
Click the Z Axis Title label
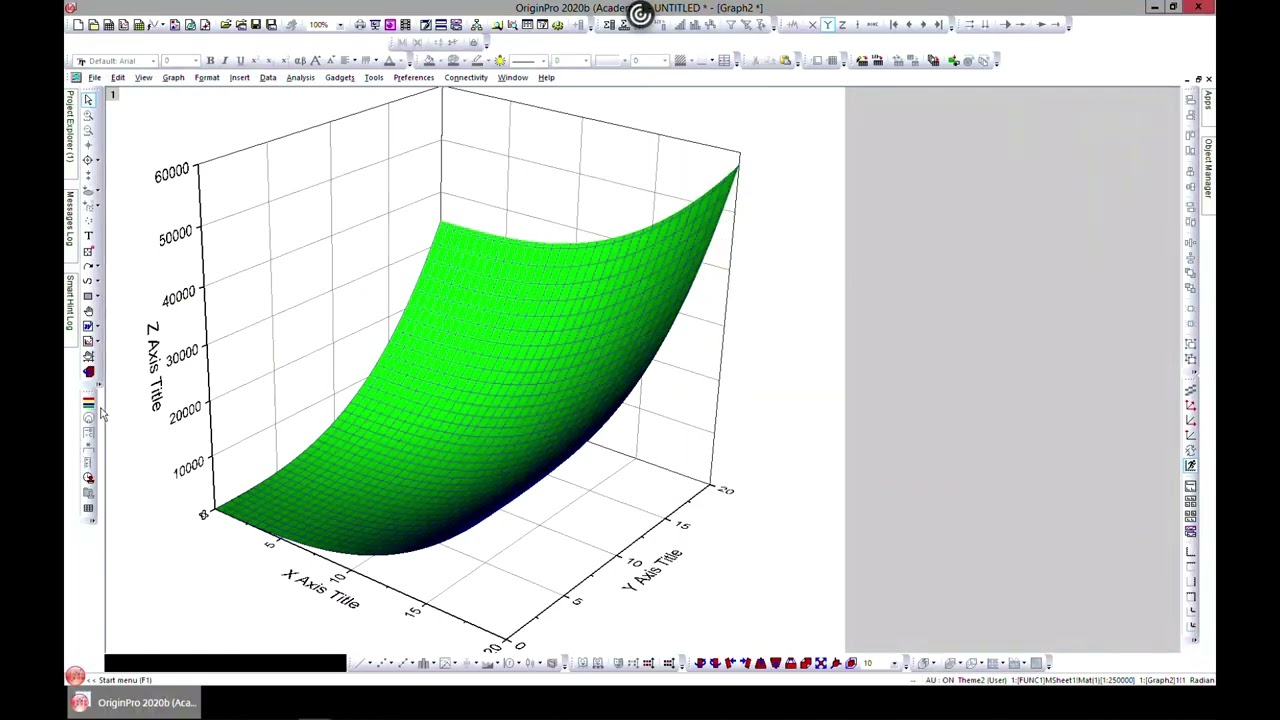(154, 367)
